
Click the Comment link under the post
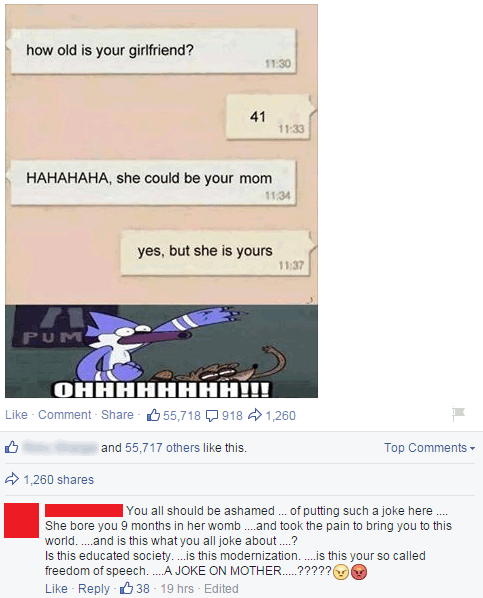[64, 415]
